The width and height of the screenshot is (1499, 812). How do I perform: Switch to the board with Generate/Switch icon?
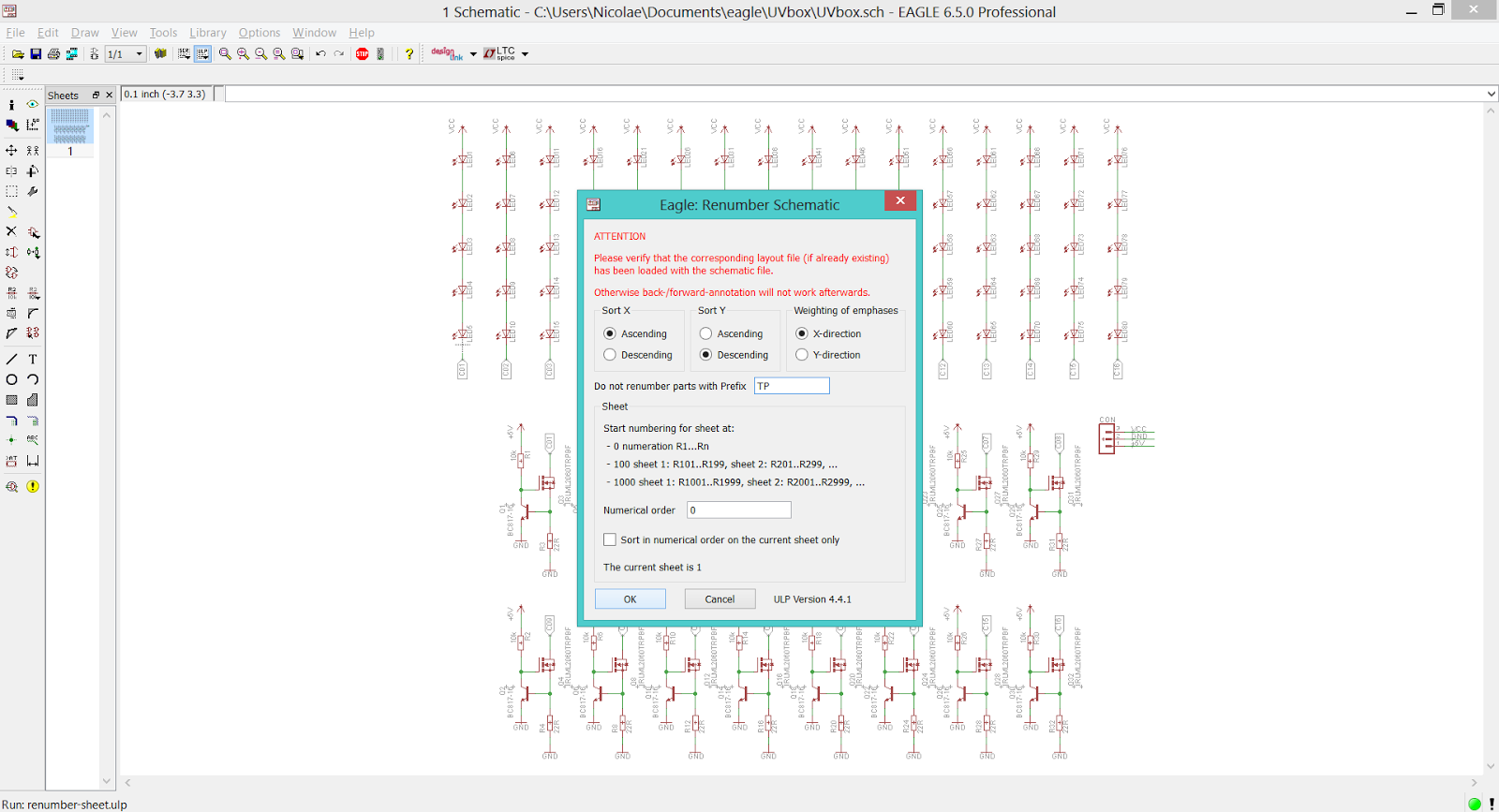(x=72, y=54)
